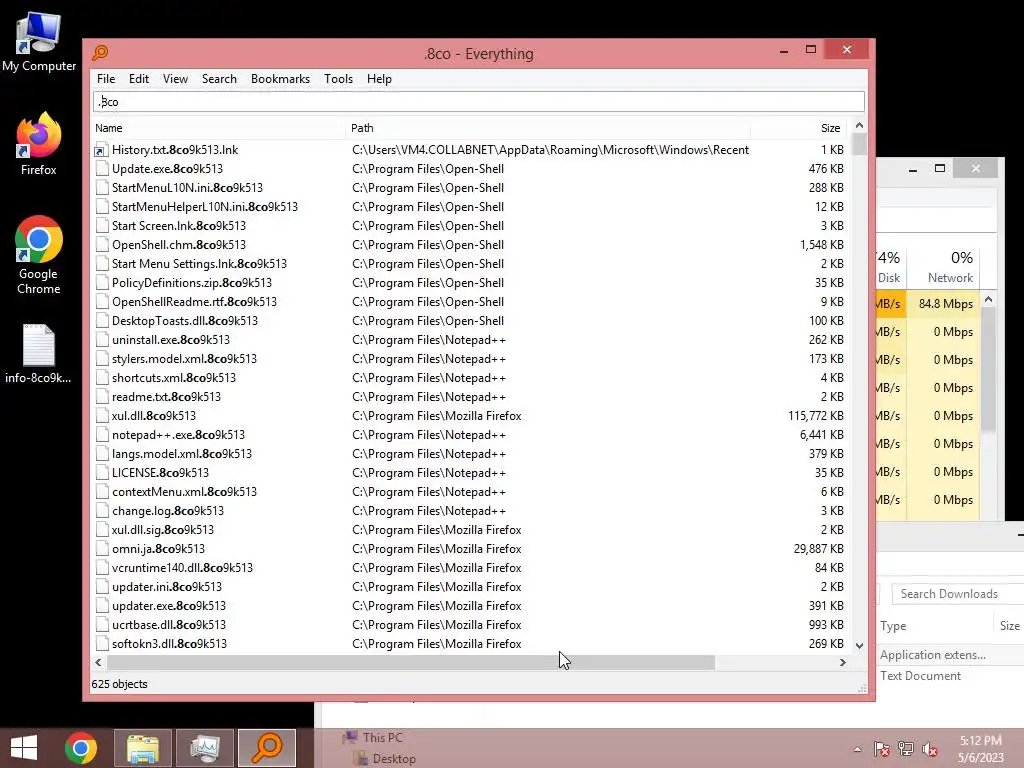Viewport: 1024px width, 768px height.
Task: Open the Search menu
Action: pyautogui.click(x=219, y=79)
